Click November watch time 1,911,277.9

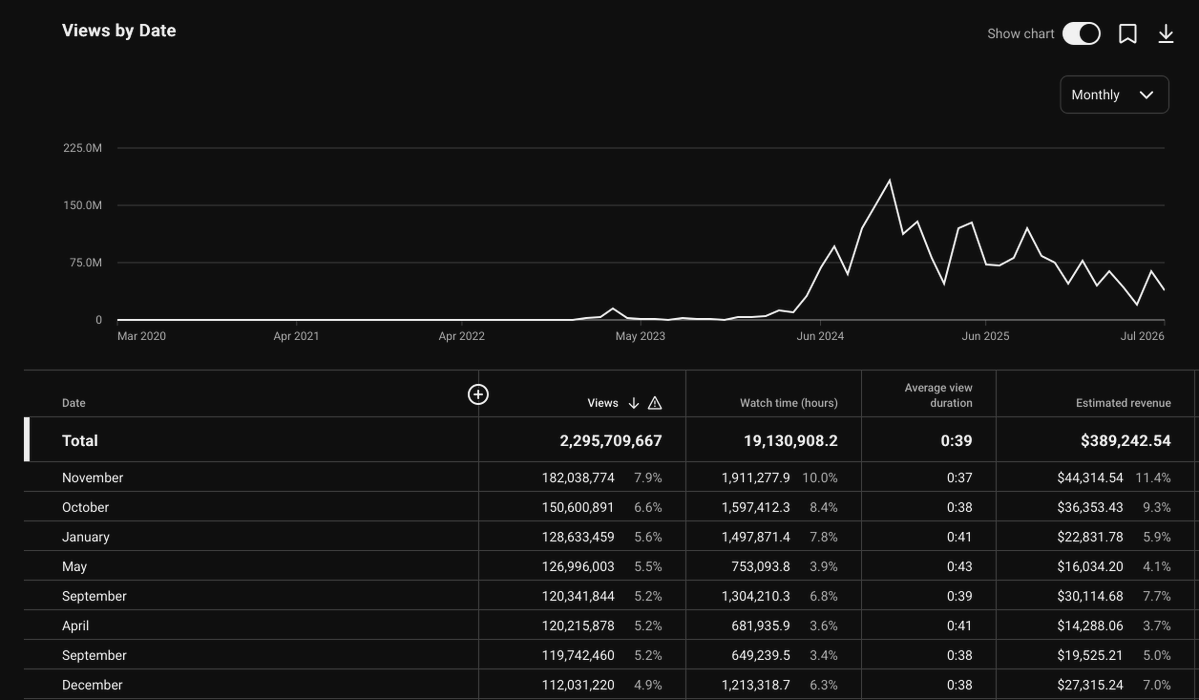[x=755, y=477]
